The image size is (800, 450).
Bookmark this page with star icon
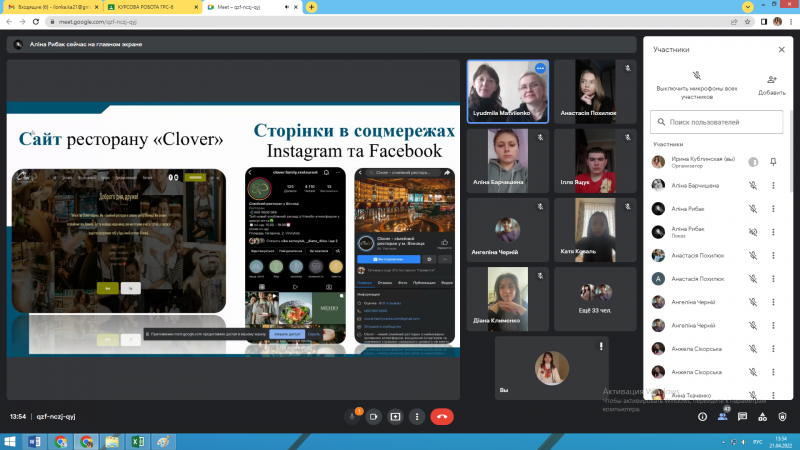tap(747, 21)
